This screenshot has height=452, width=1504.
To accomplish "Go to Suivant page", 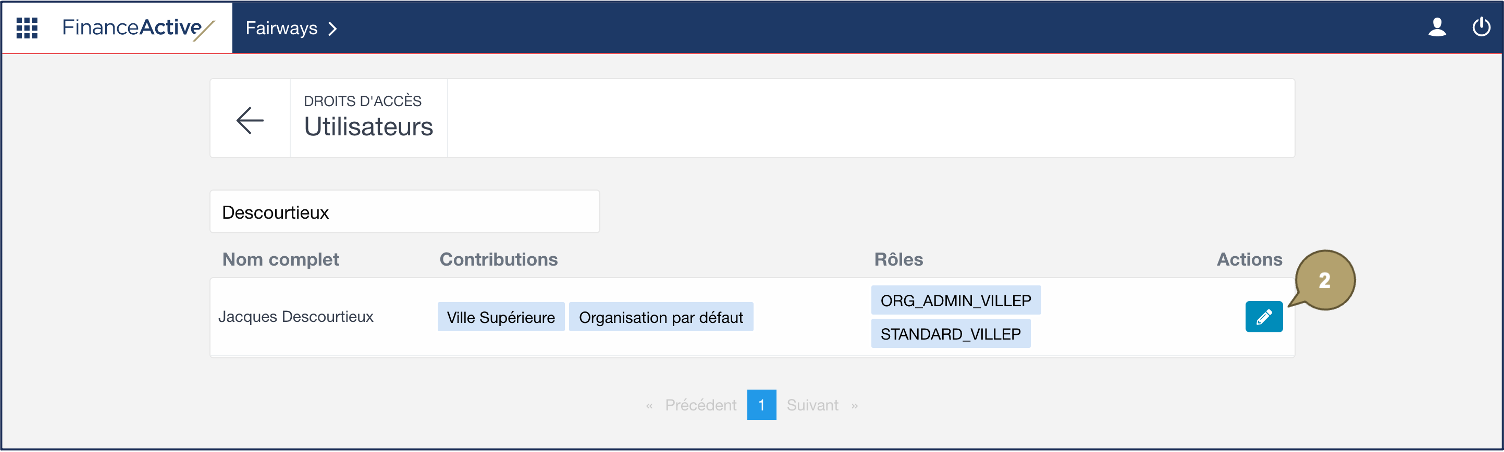I will (x=812, y=405).
